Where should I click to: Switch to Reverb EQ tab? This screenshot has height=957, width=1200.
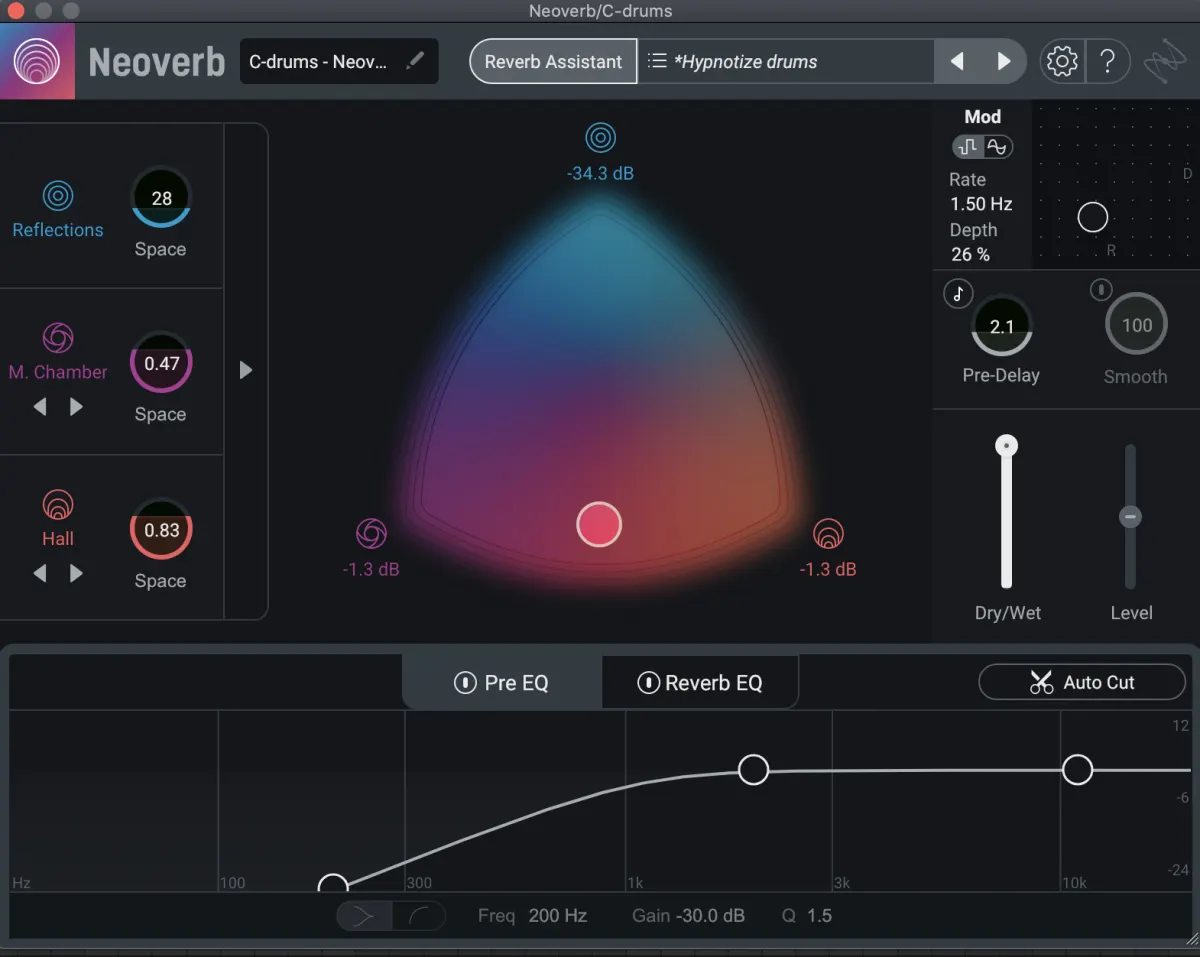700,683
